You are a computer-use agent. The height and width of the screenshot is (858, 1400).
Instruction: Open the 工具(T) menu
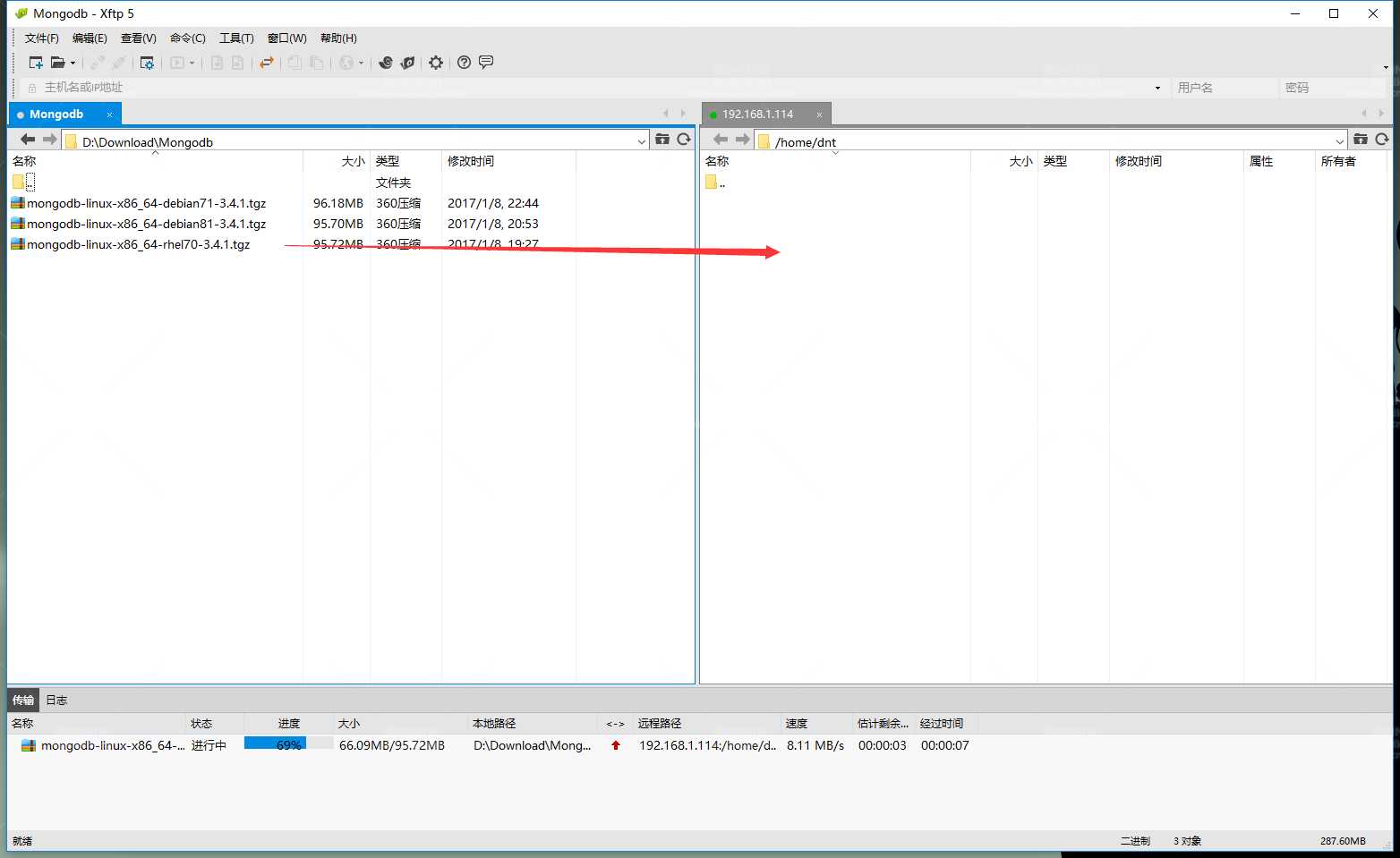236,38
